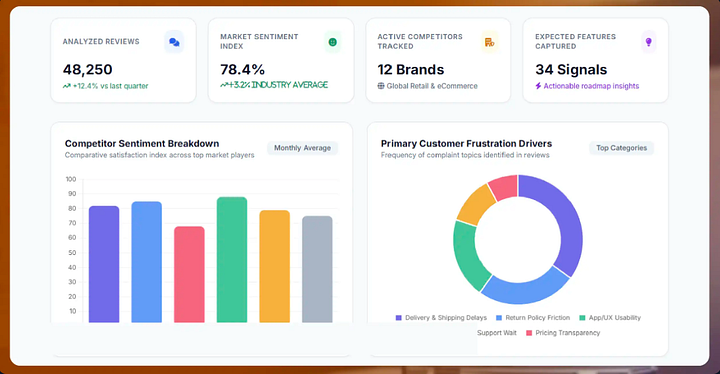Click the Monthly Average pill button
The height and width of the screenshot is (374, 720).
coord(303,148)
